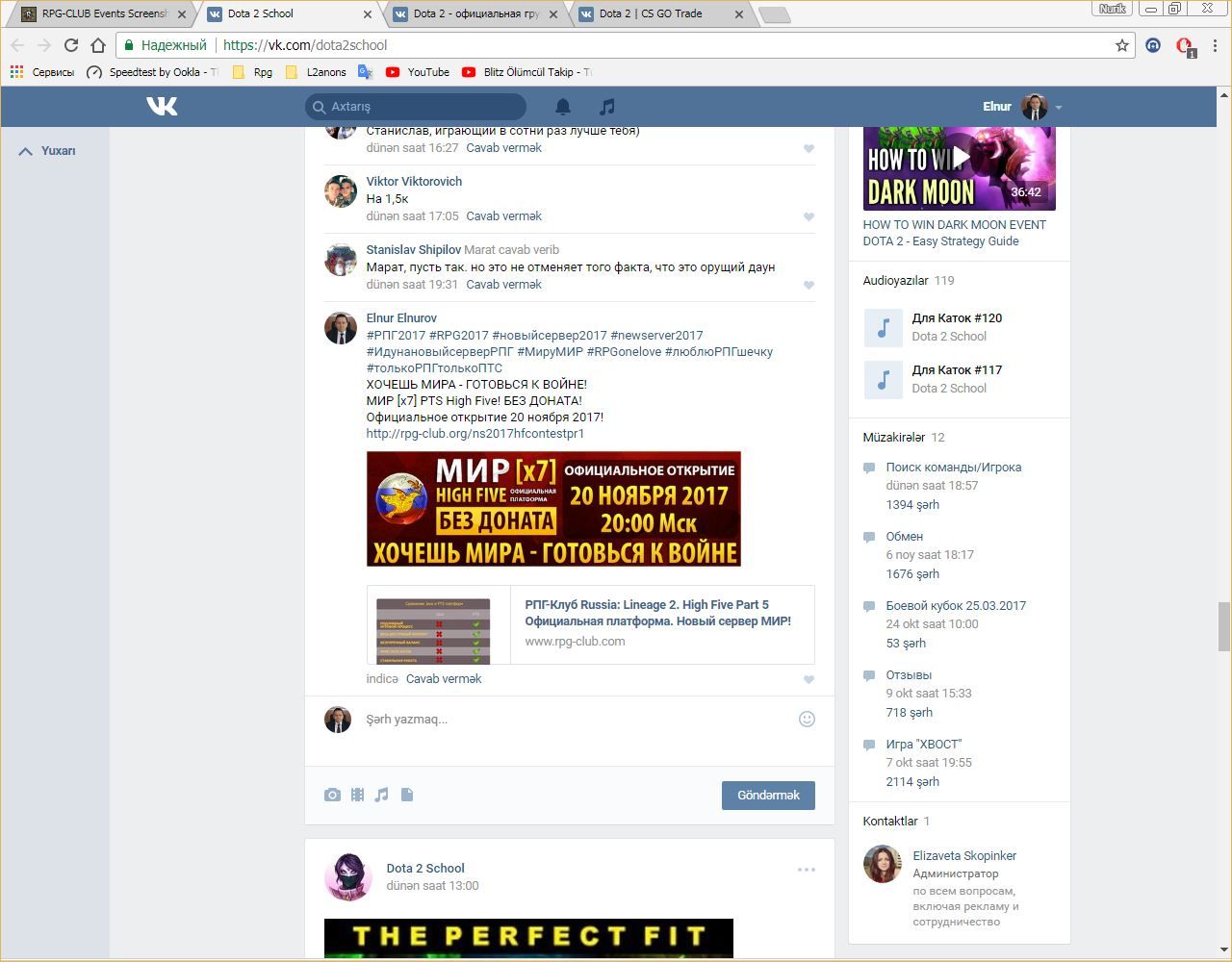
Task: Open Viktor Viktorovich's profile name
Action: [414, 182]
